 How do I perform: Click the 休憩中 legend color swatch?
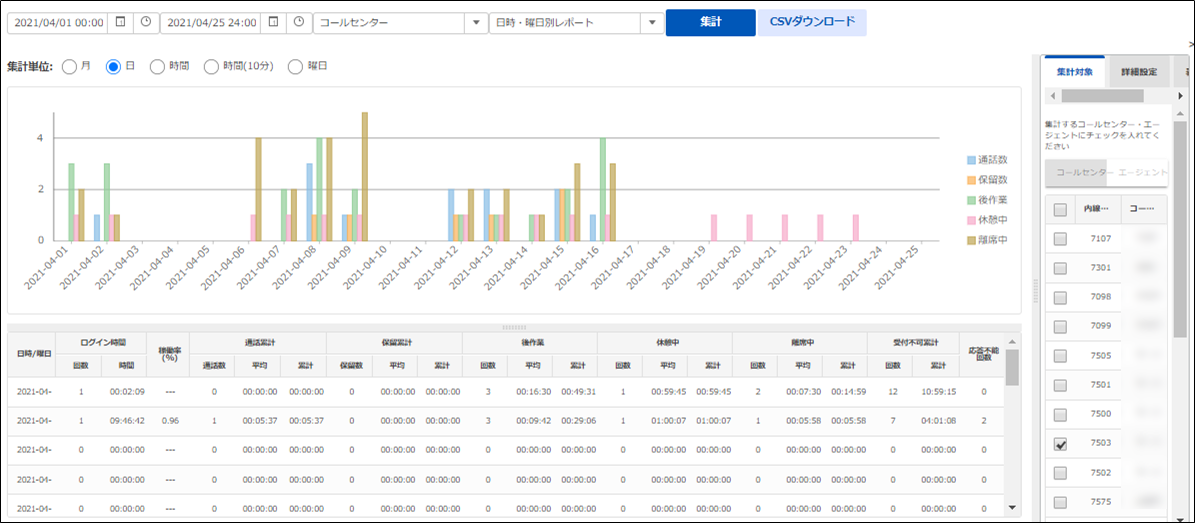(x=970, y=220)
